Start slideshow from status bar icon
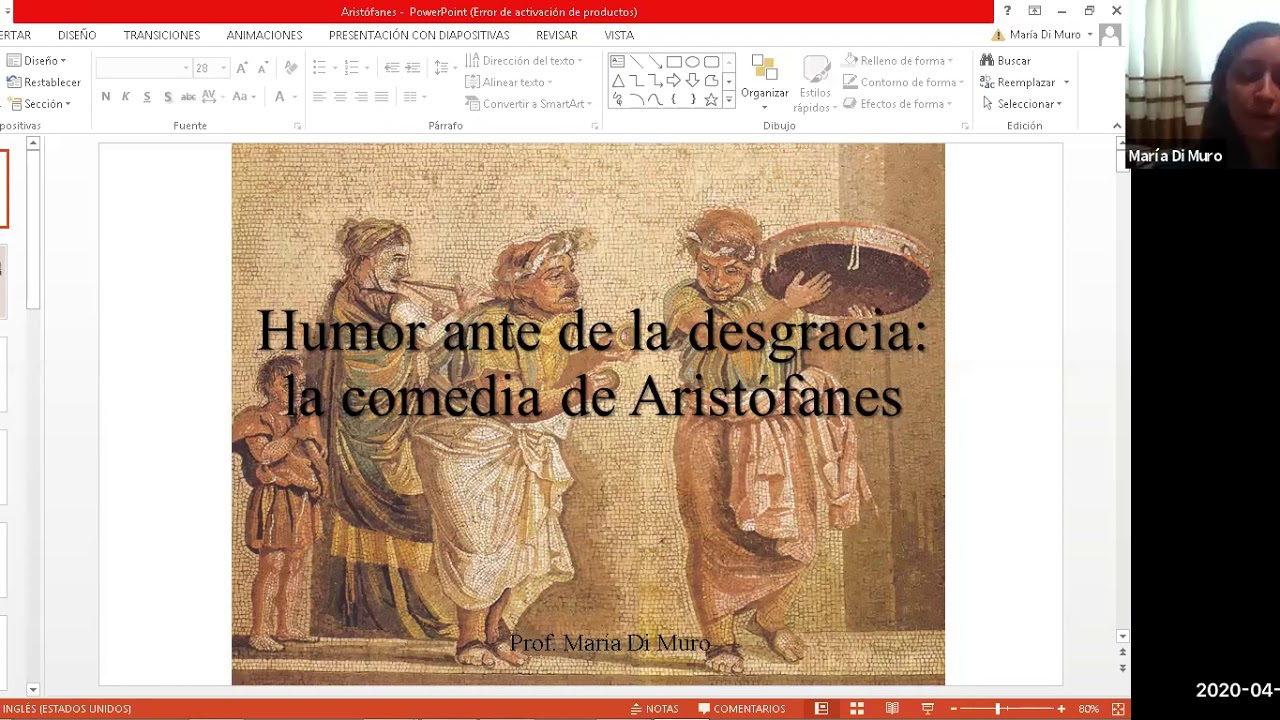The height and width of the screenshot is (720, 1280). click(927, 709)
